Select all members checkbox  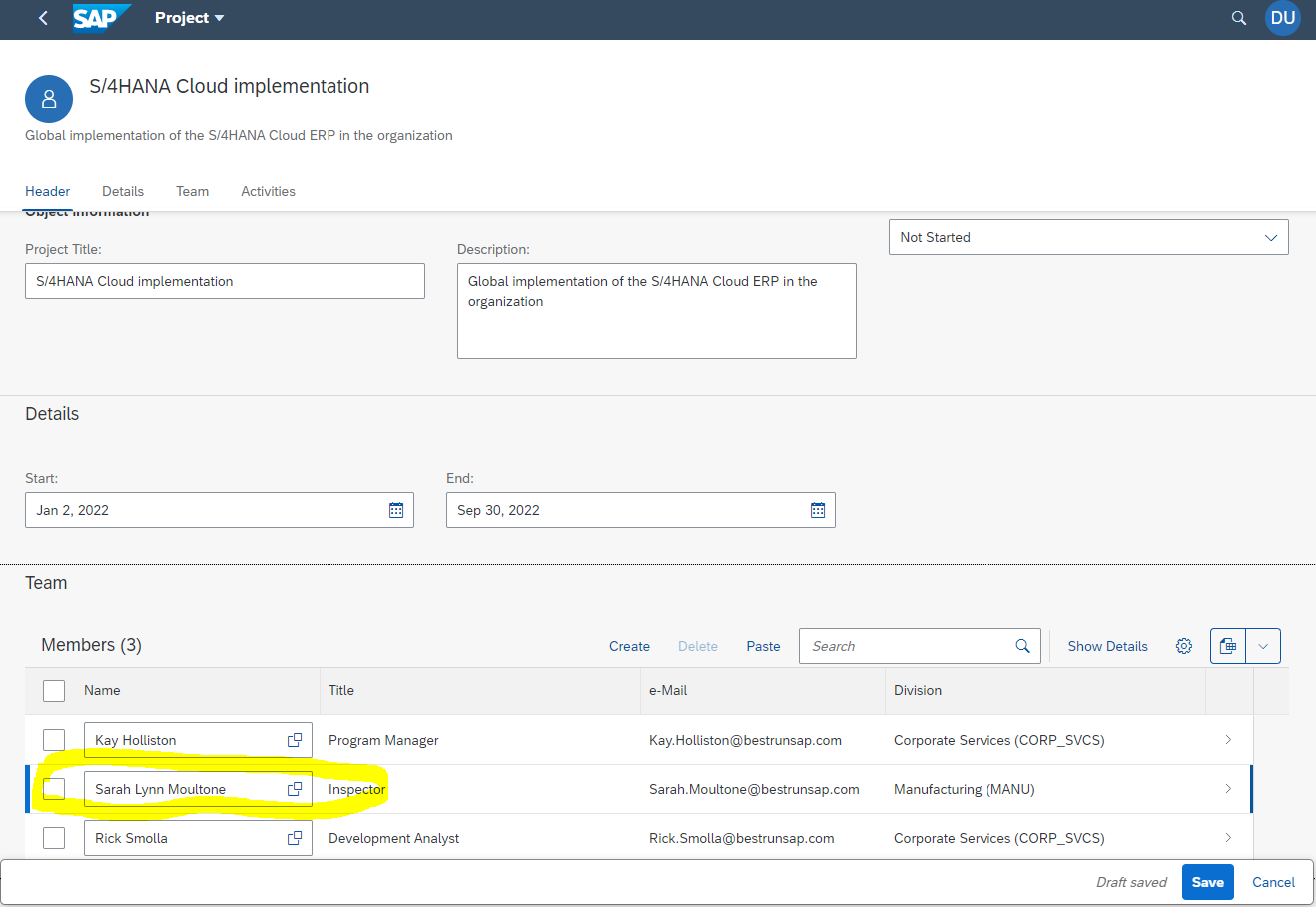click(x=54, y=690)
